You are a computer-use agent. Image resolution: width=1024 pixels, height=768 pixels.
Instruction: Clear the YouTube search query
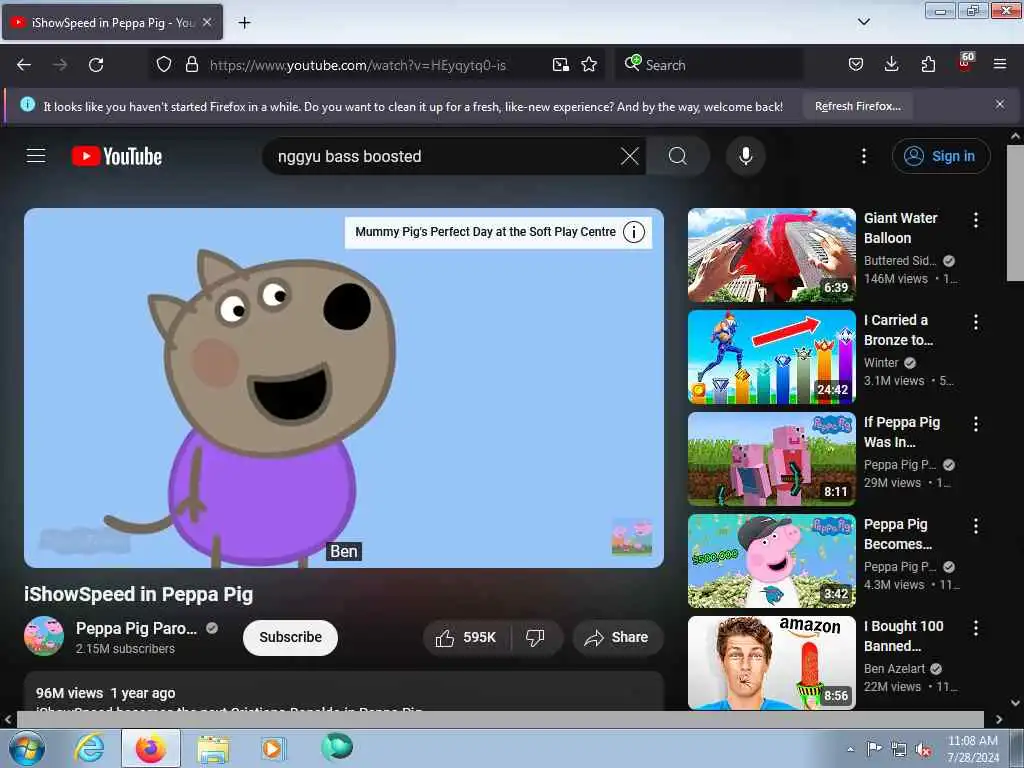[630, 156]
